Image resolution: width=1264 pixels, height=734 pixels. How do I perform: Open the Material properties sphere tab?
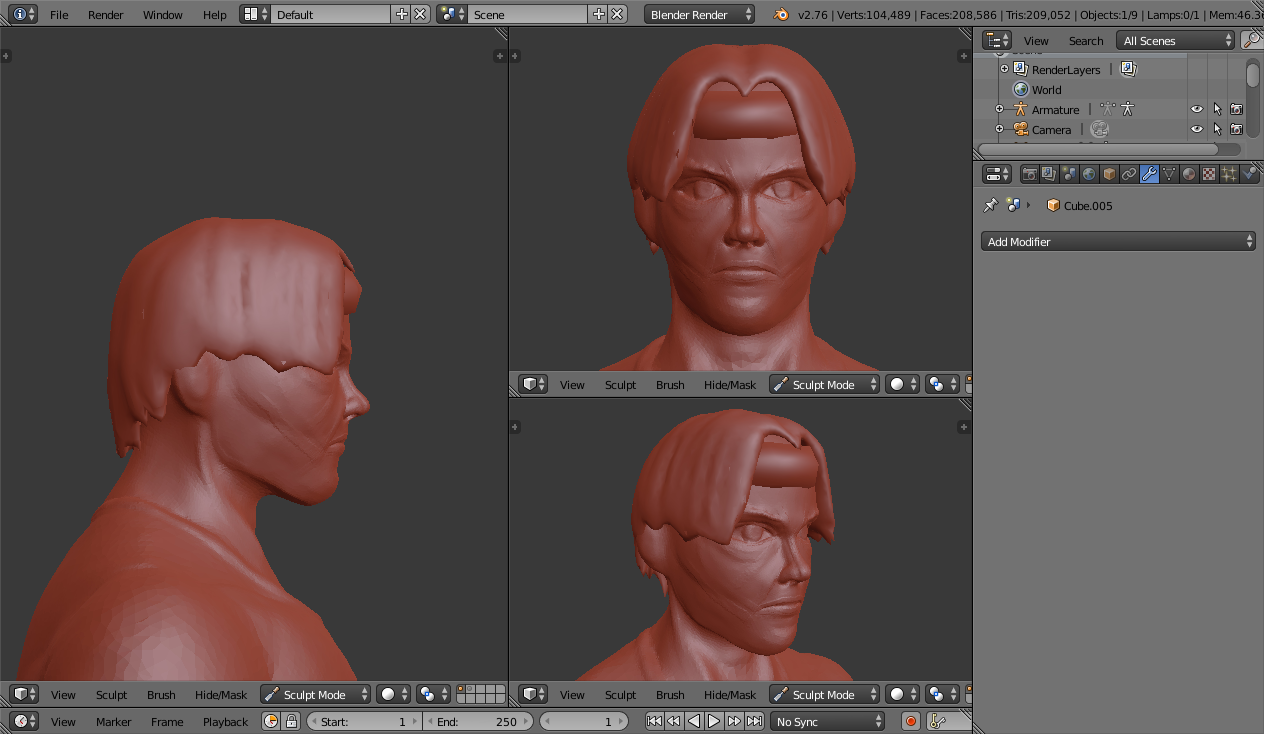coord(1189,174)
